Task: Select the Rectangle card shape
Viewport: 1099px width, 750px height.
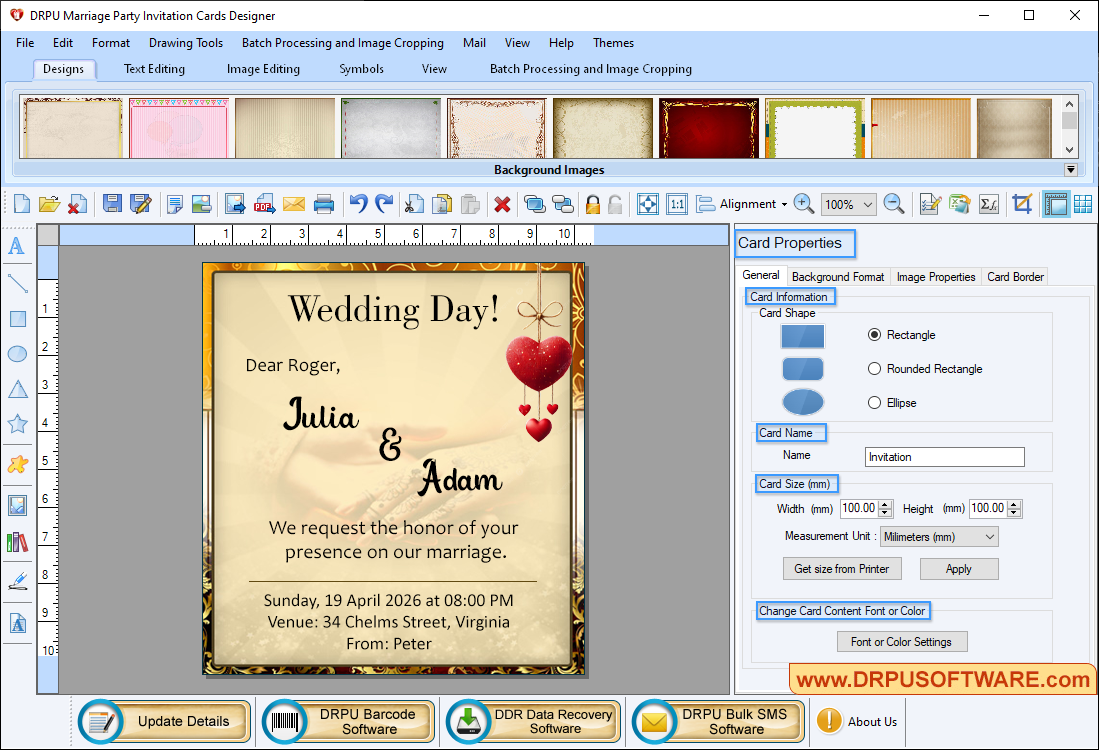Action: 875,335
